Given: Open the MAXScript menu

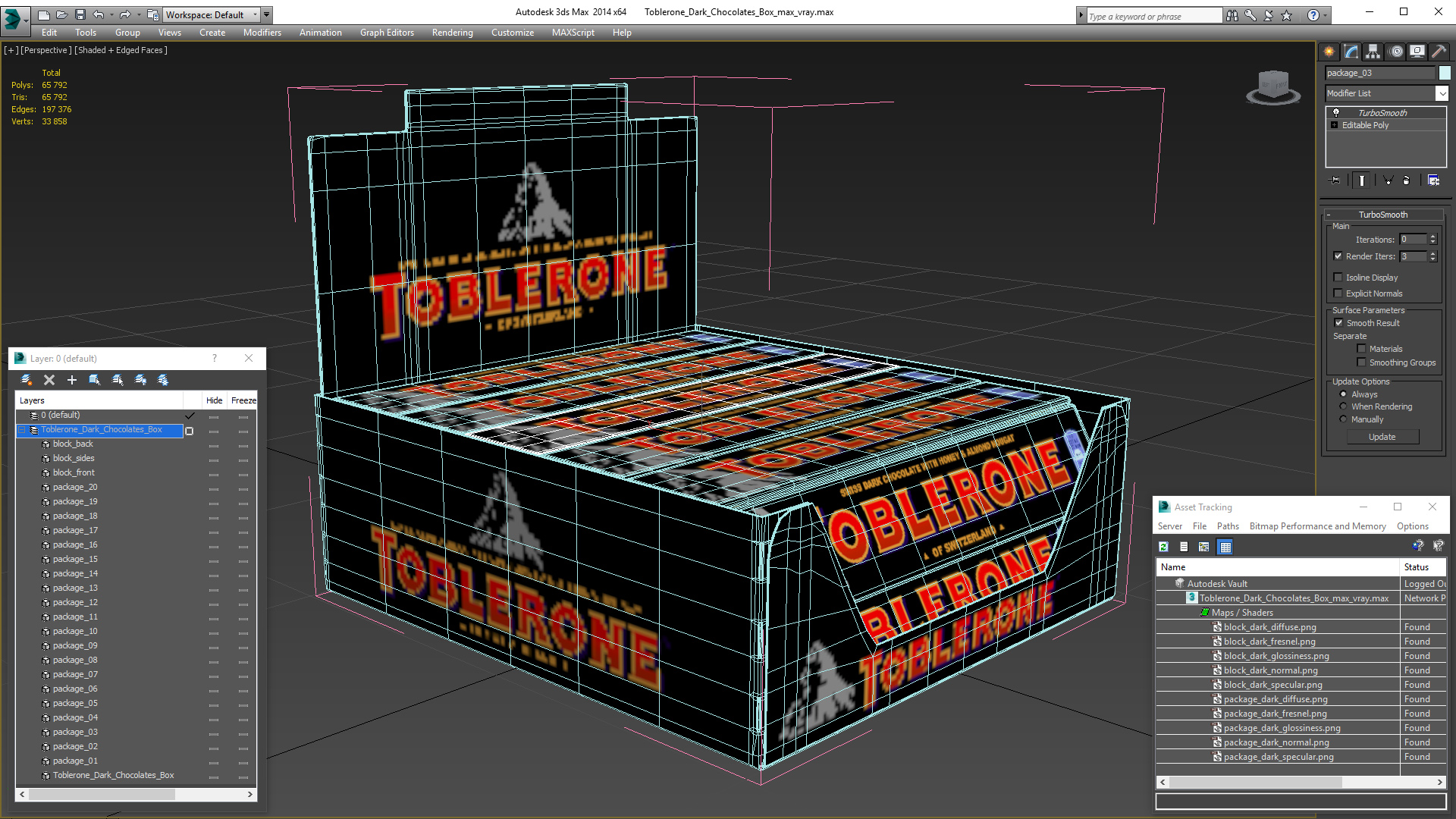Looking at the screenshot, I should point(573,33).
